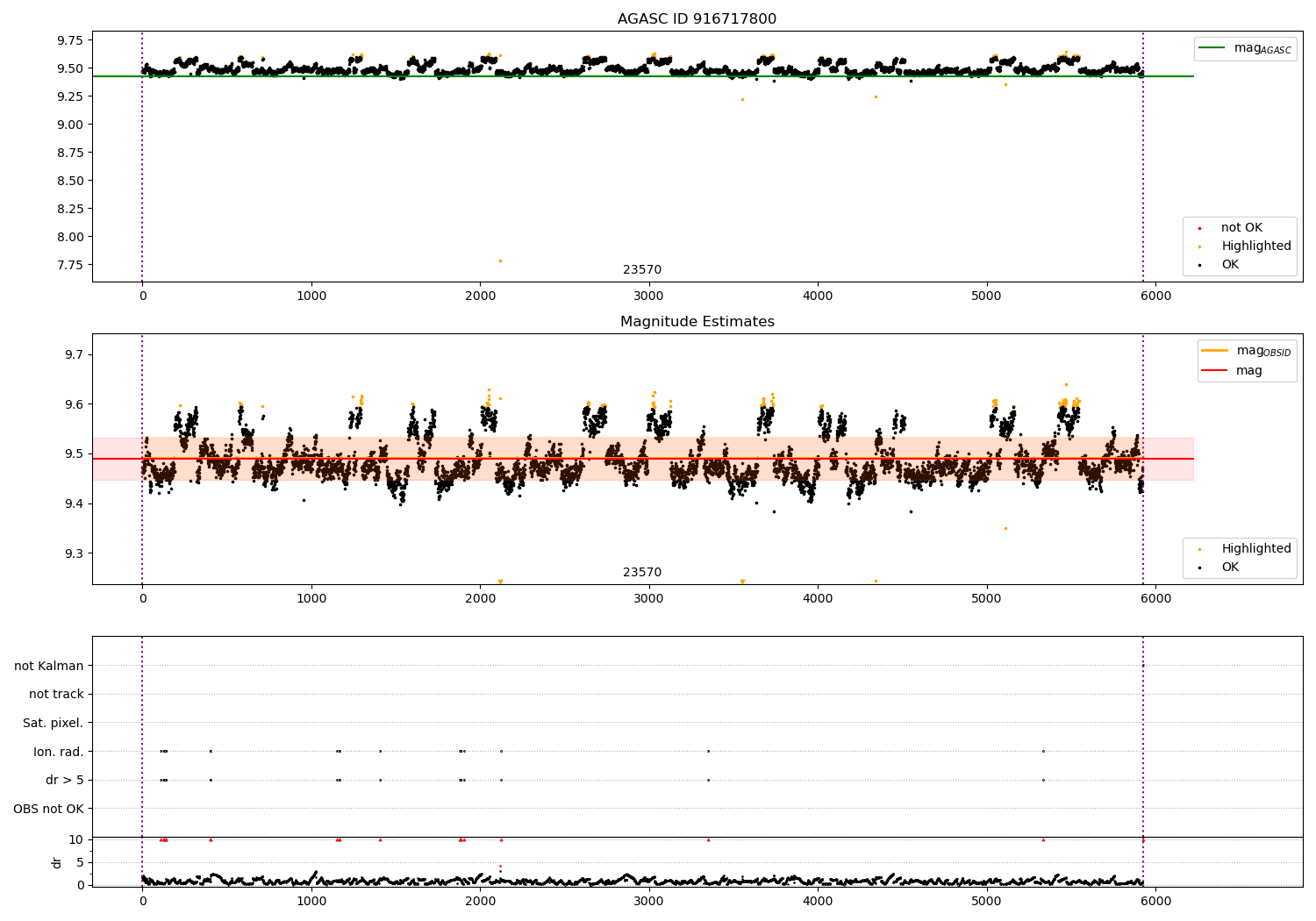This screenshot has height=921, width=1316.
Task: Click the Magnitude Estimates subplot title
Action: point(697,322)
